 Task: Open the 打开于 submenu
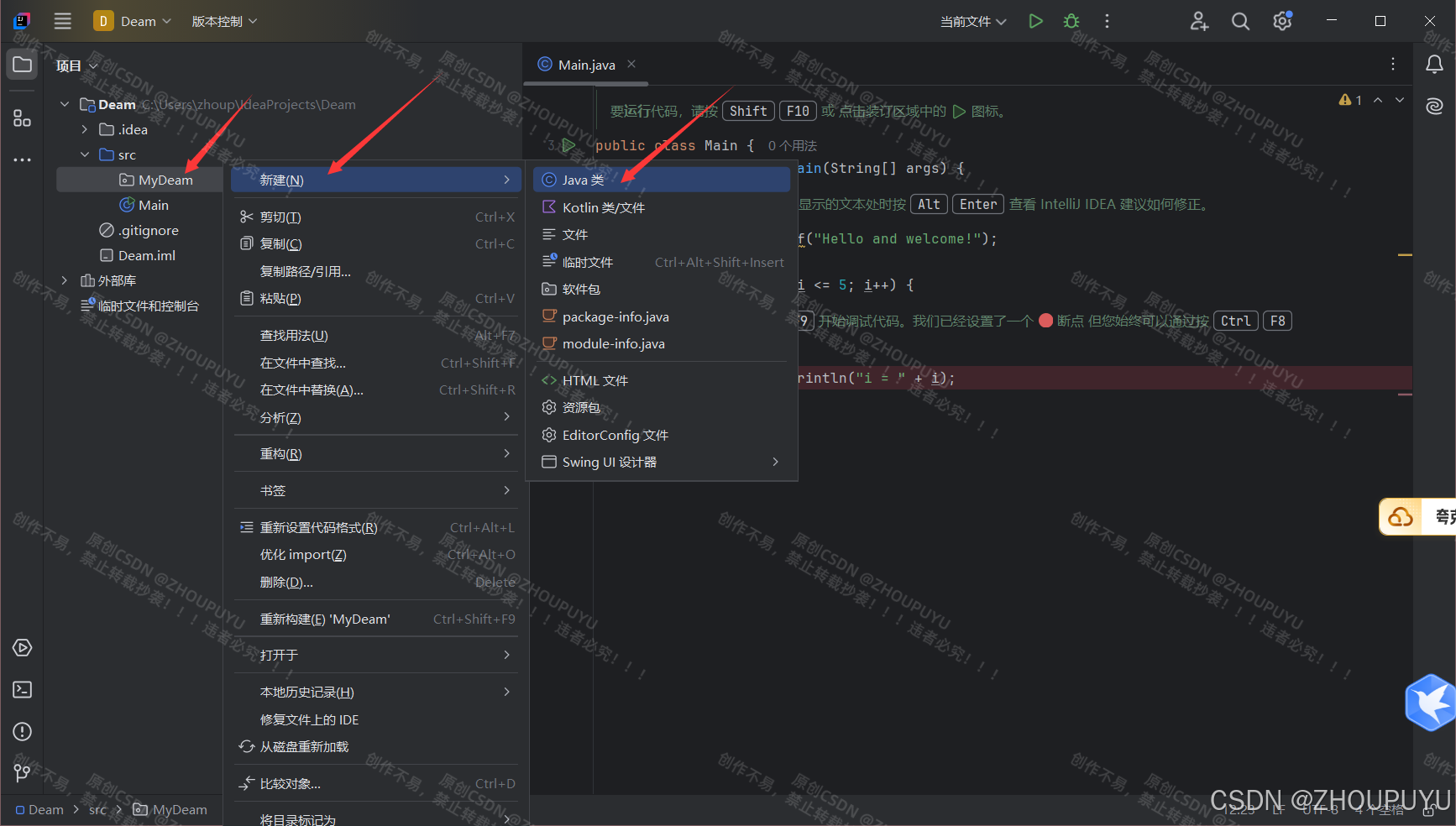[376, 655]
